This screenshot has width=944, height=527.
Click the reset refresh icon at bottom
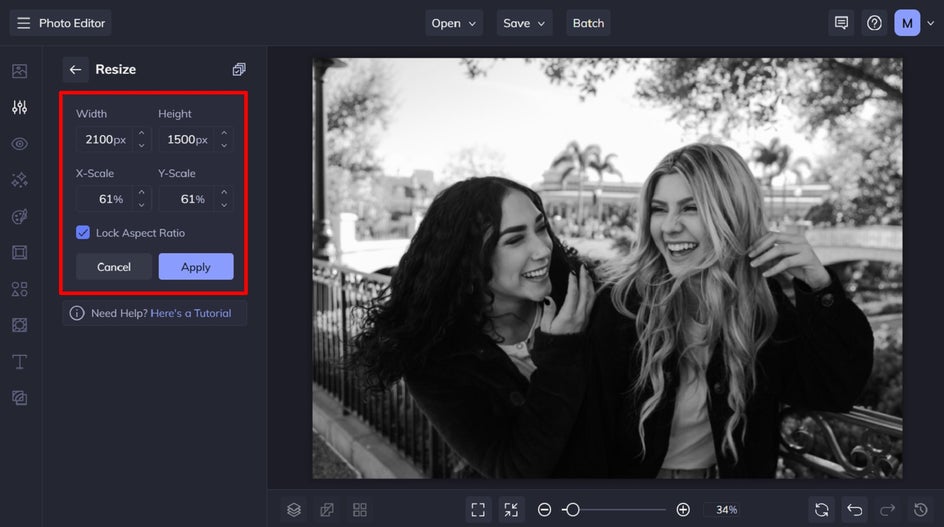(822, 510)
